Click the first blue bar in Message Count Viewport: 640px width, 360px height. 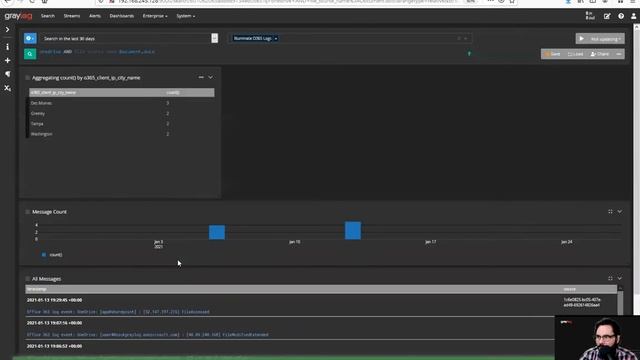(217, 232)
